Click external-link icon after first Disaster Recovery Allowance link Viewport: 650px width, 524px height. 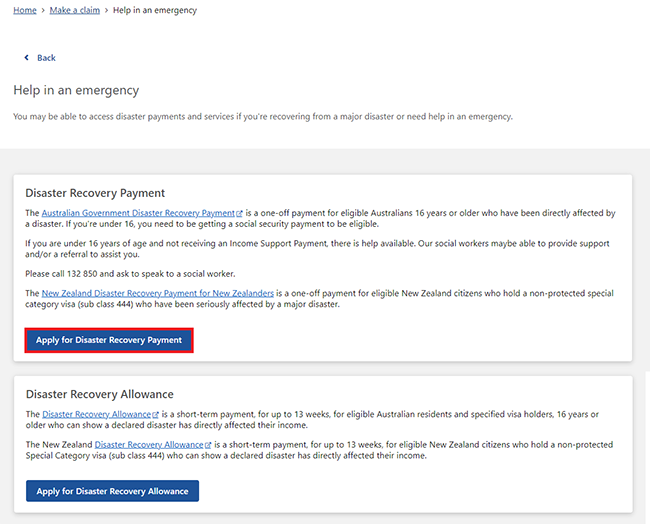[155, 415]
